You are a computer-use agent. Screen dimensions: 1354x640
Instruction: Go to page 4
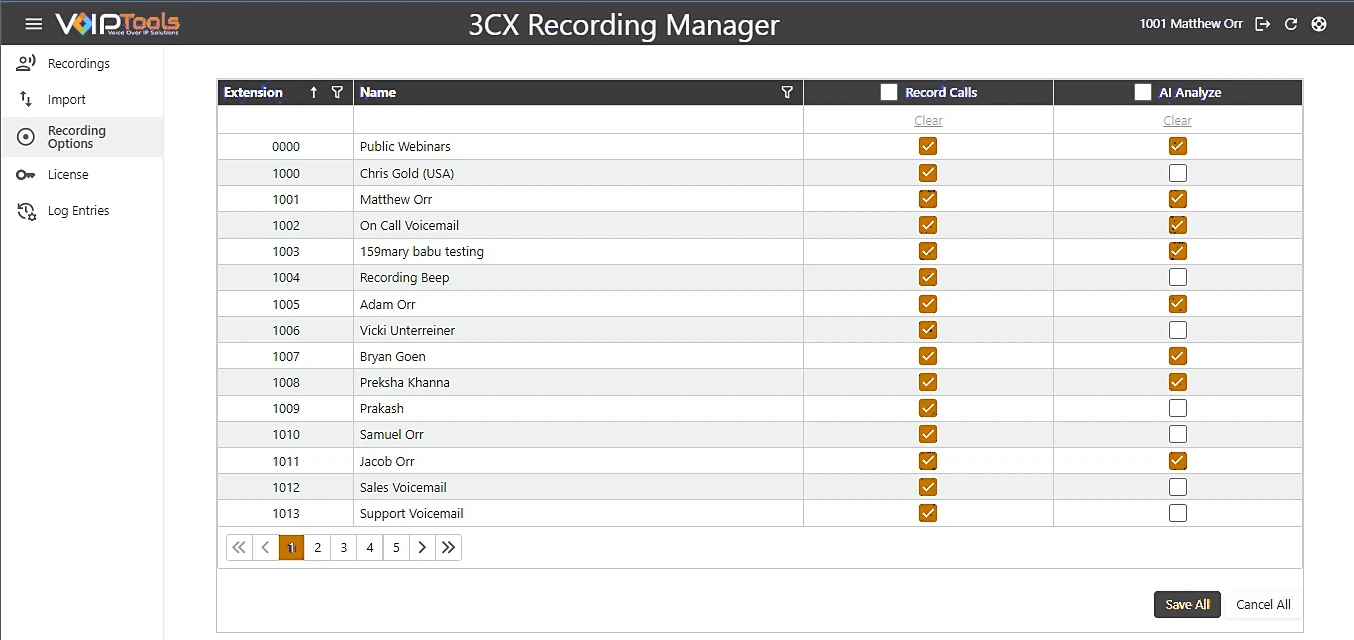pyautogui.click(x=370, y=547)
